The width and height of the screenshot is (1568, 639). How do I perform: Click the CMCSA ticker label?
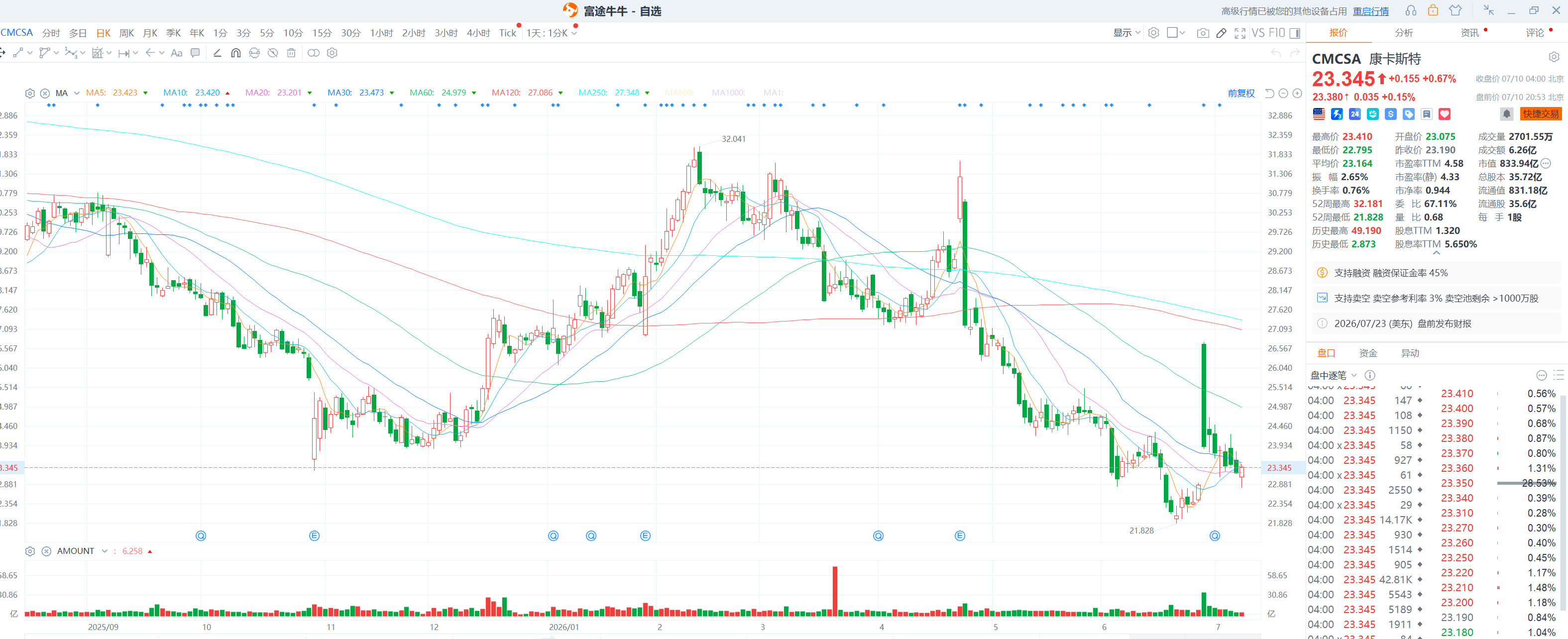click(16, 33)
